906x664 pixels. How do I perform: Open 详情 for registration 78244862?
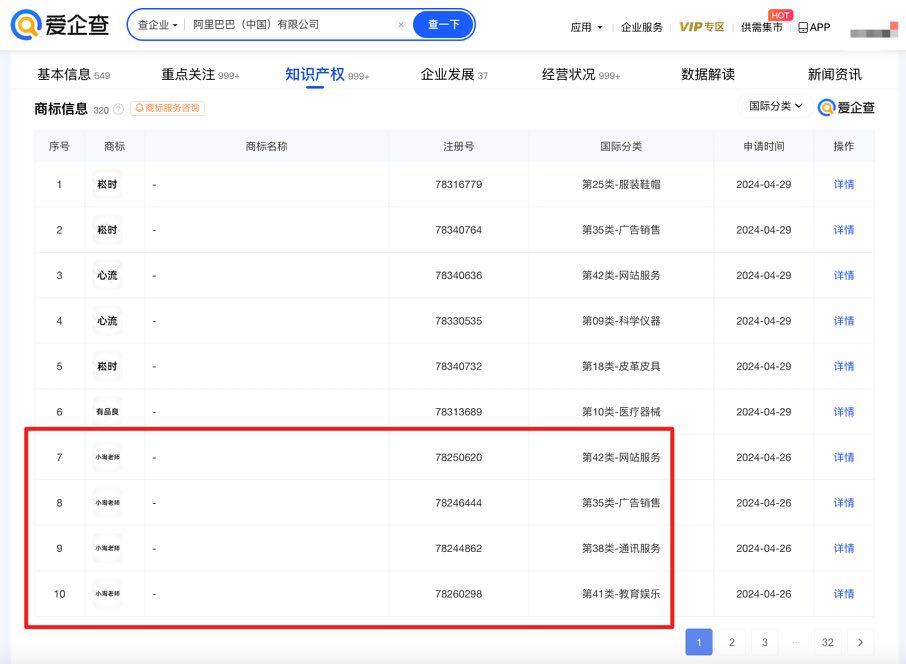(844, 548)
